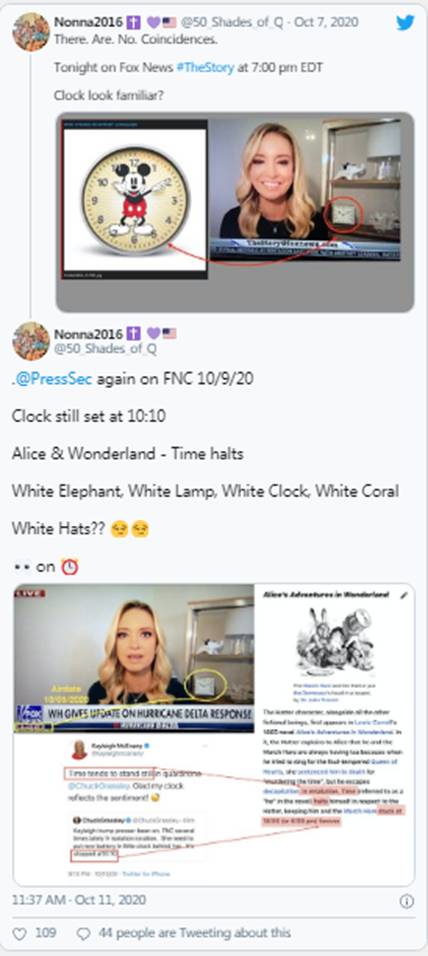Open the Alice's Adventures in Wonderland excerpt image
Viewport: 428px width, 956px height.
tap(334, 706)
